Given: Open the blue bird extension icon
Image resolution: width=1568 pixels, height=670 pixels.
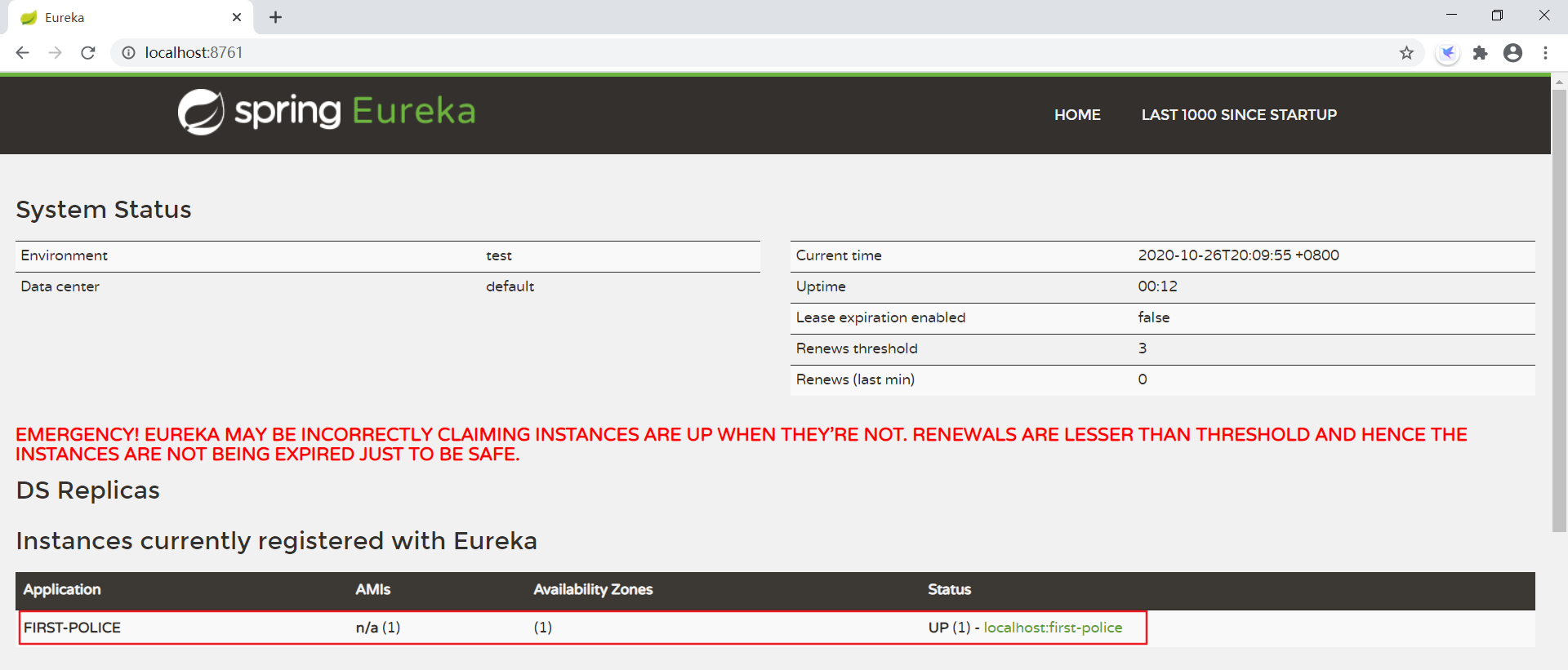Looking at the screenshot, I should point(1447,53).
